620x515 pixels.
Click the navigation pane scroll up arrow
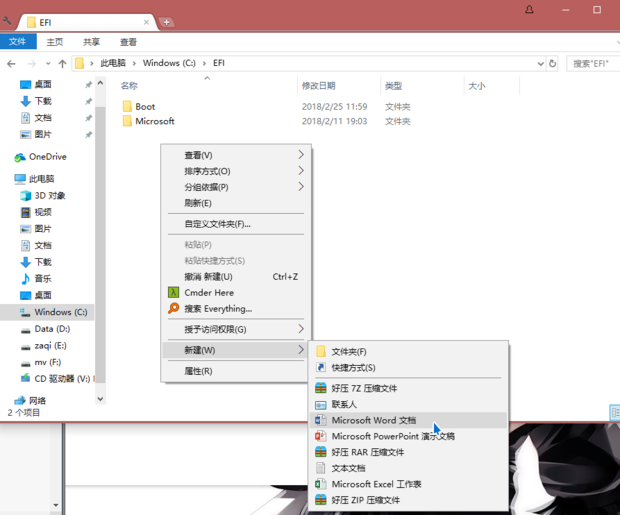100,83
